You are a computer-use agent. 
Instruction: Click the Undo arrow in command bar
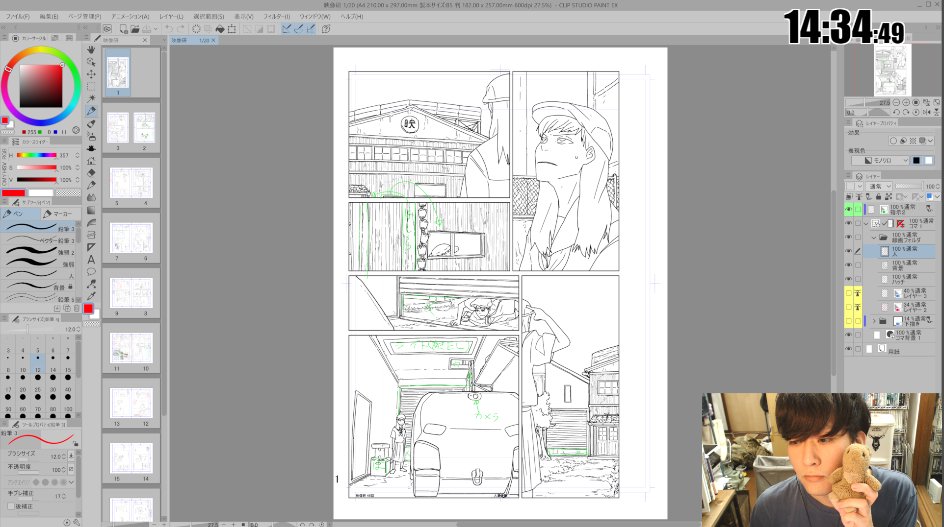169,28
